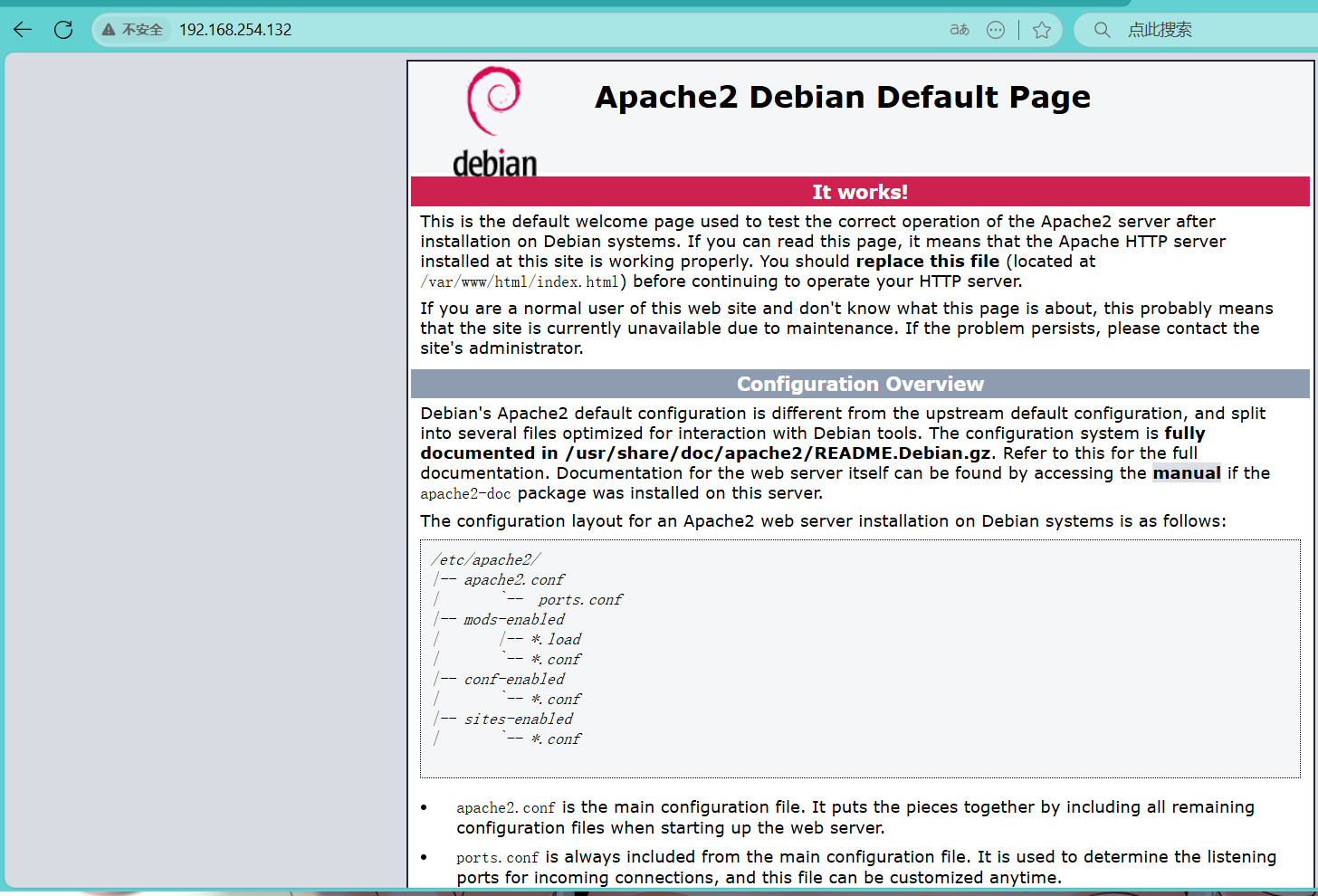Viewport: 1318px width, 896px height.
Task: Click the bold replace this file text
Action: 928,262
